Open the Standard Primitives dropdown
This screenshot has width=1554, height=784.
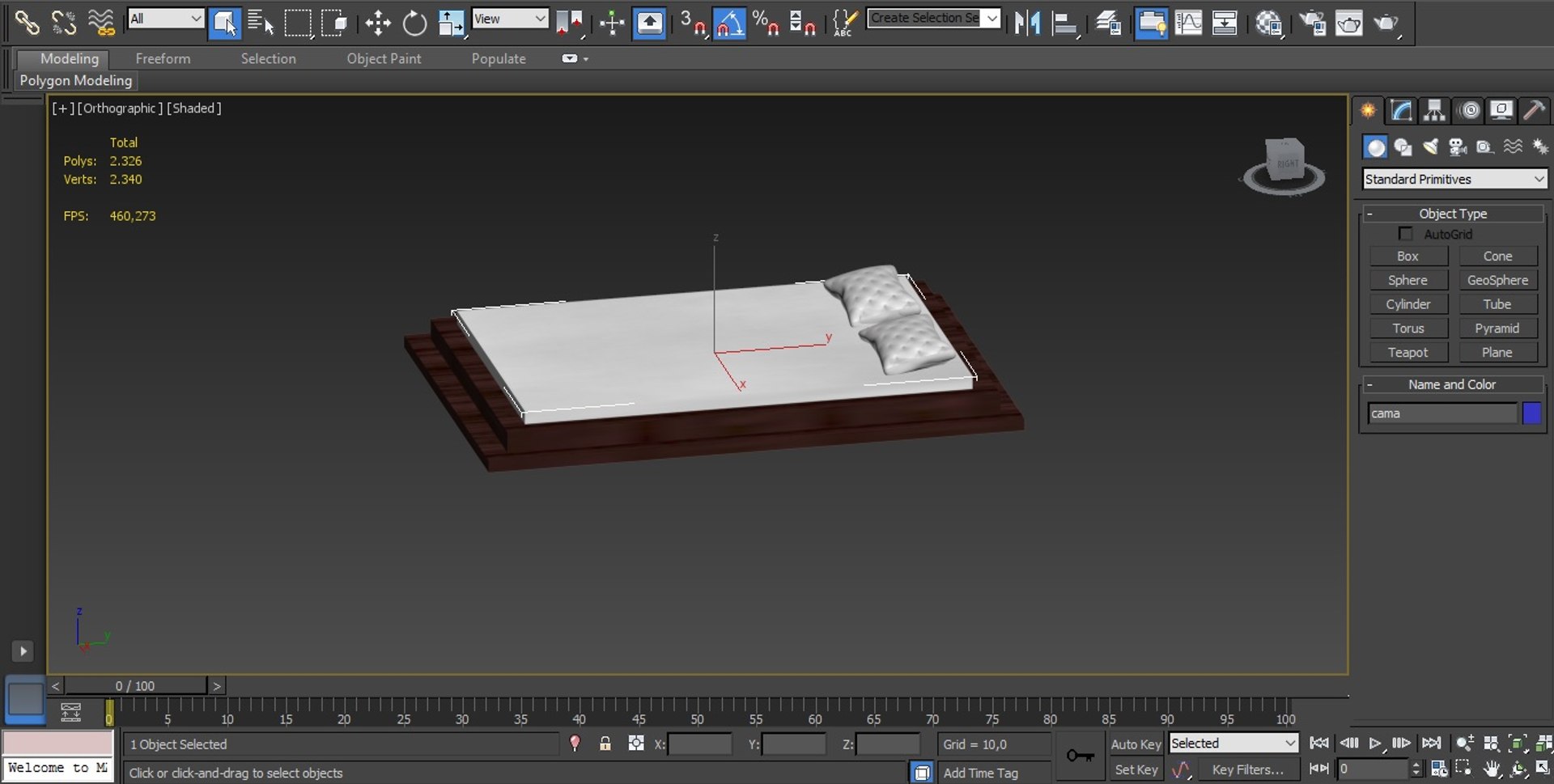coord(1454,179)
